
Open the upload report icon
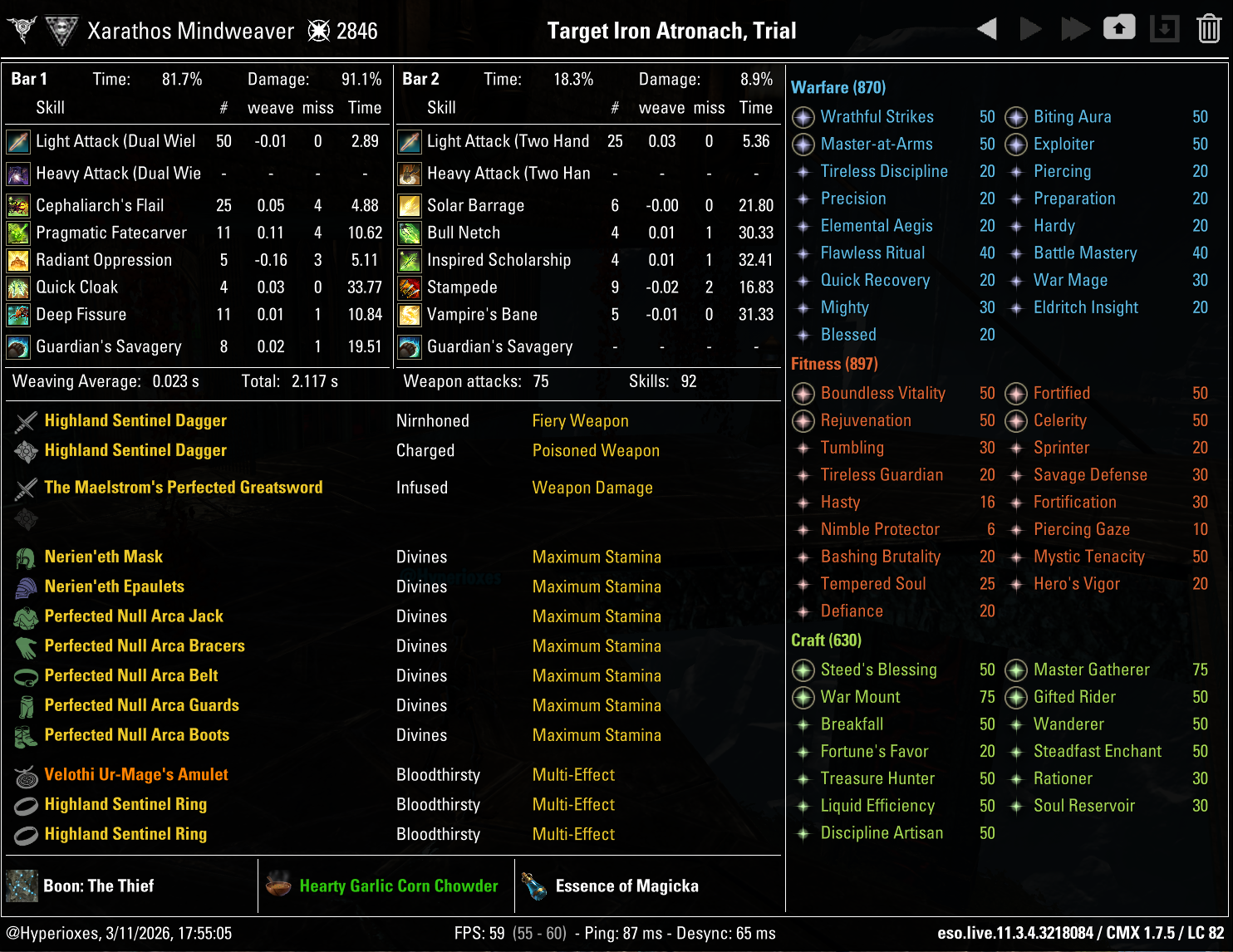(1119, 27)
